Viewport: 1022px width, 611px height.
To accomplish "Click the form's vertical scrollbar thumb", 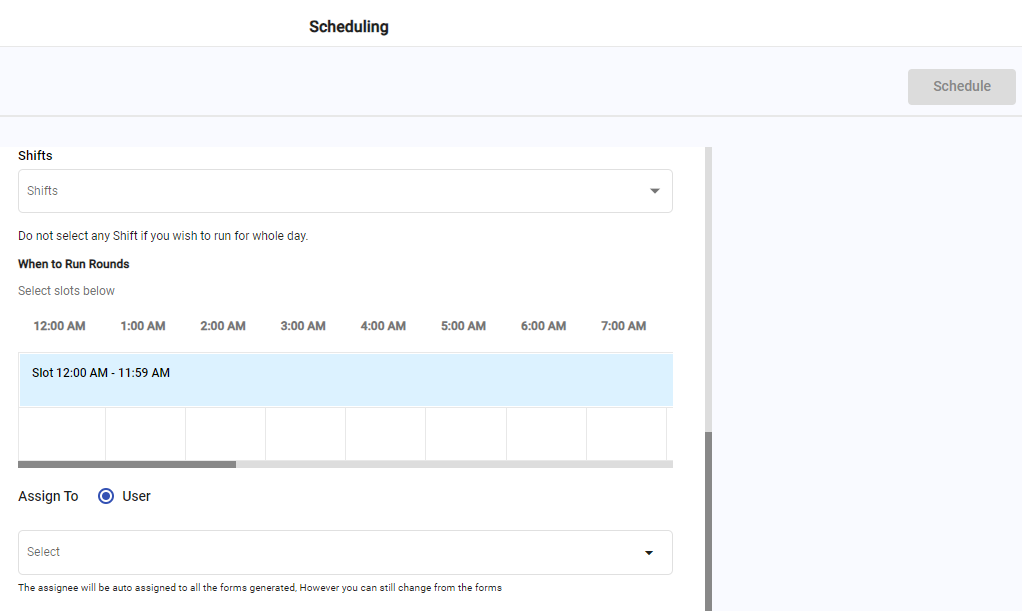I will [x=709, y=520].
